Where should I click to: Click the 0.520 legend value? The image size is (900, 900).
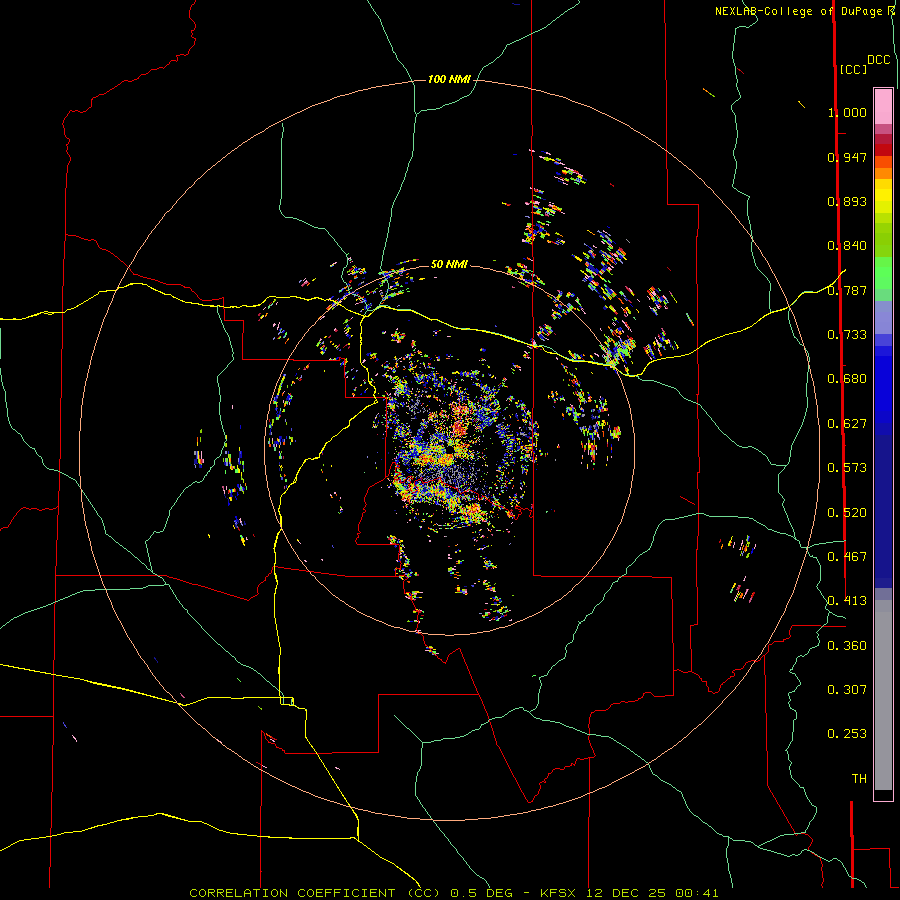[x=847, y=512]
